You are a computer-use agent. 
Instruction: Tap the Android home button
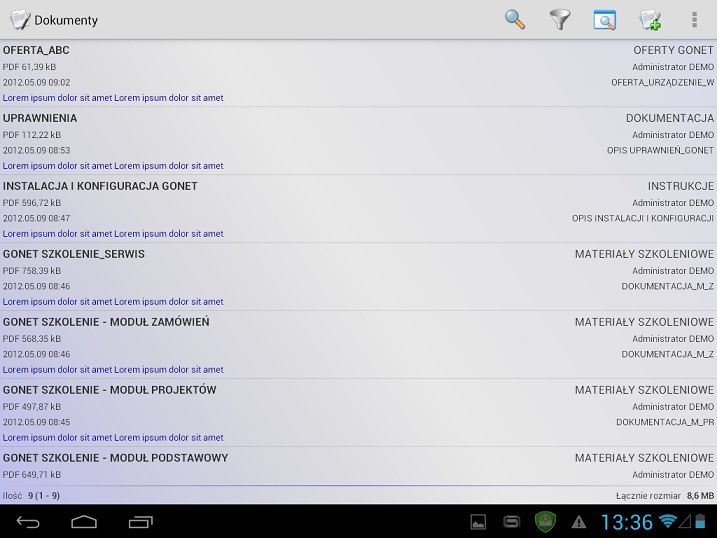(x=84, y=522)
